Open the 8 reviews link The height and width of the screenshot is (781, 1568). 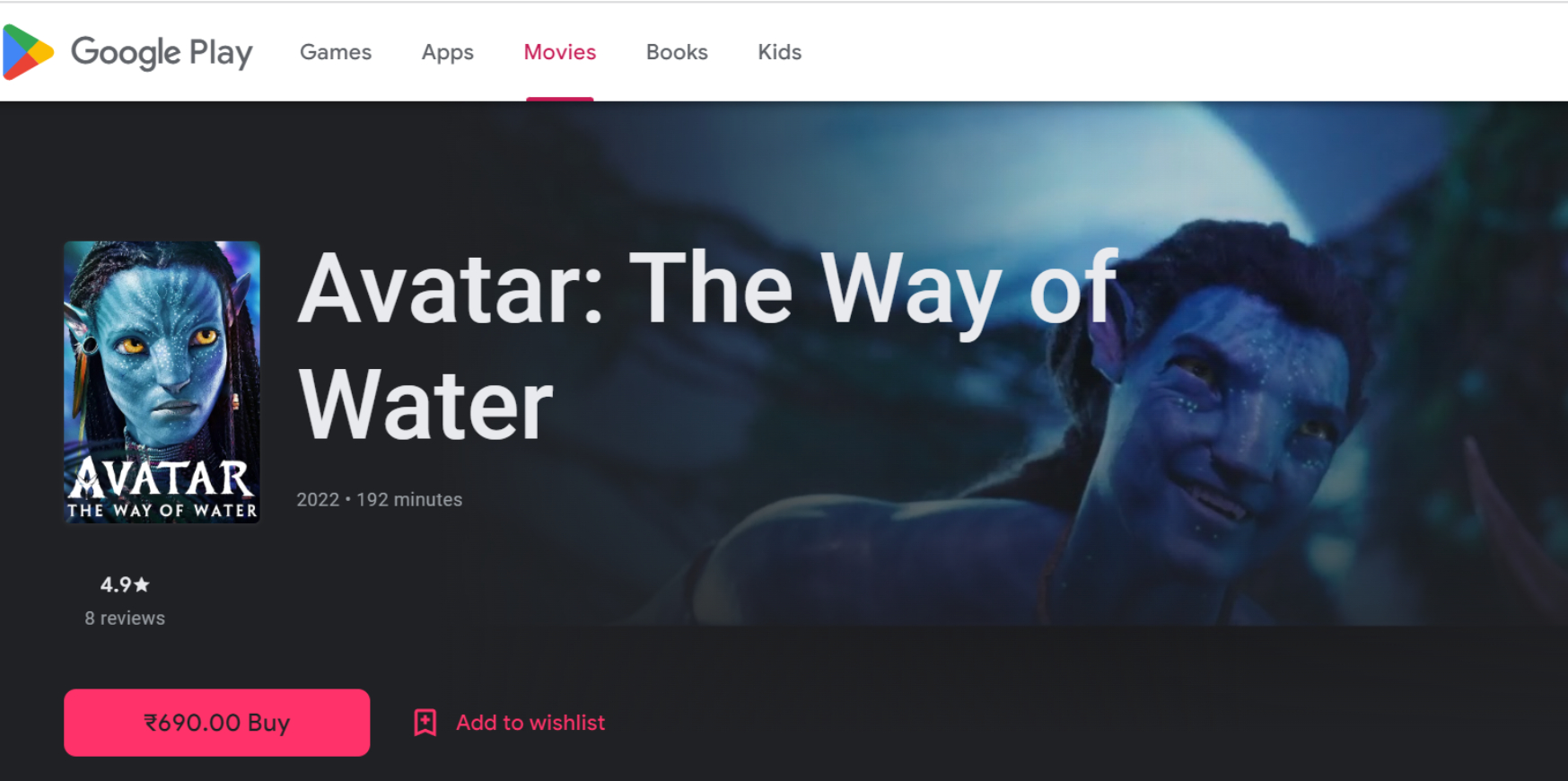click(125, 619)
